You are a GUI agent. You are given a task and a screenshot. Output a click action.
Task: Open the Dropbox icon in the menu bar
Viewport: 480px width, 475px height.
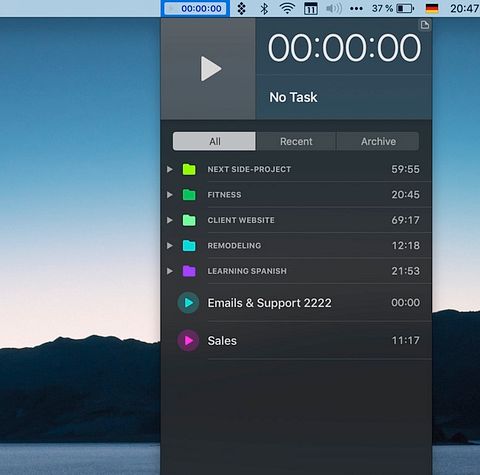[241, 8]
